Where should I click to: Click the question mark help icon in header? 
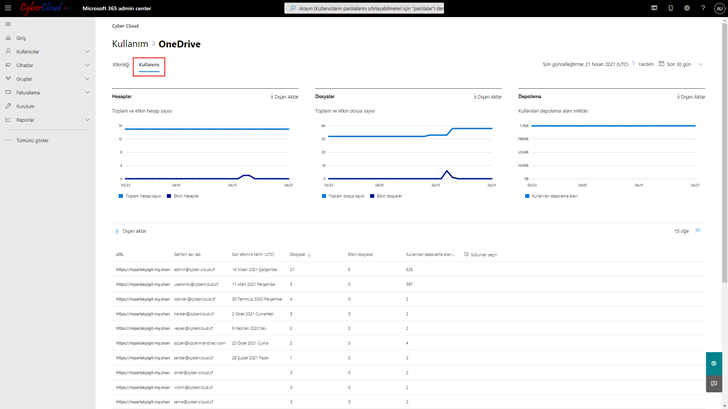point(703,8)
